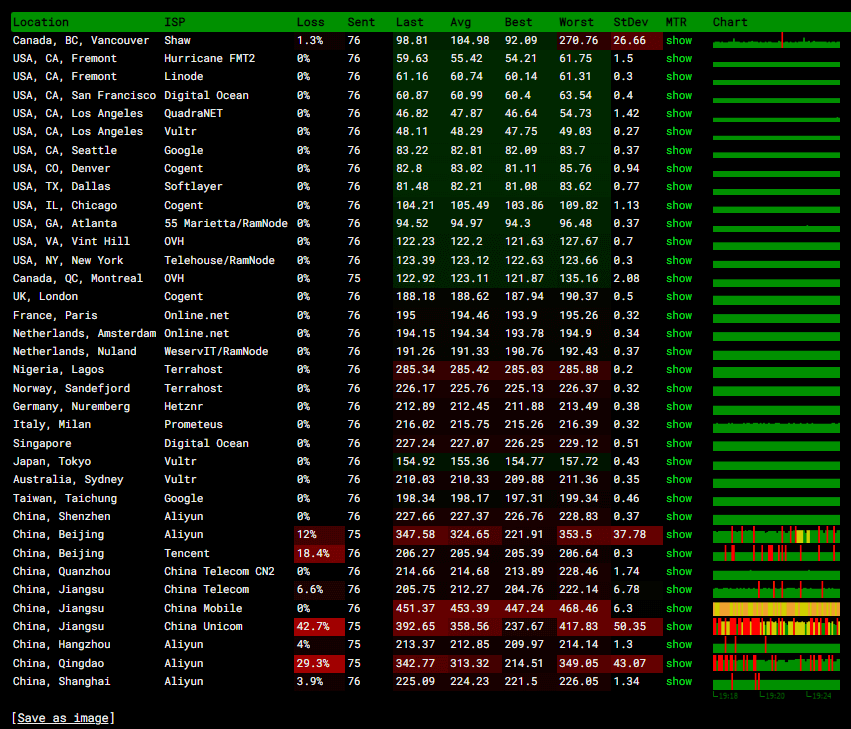
Task: Click the Chart column header
Action: (x=730, y=22)
